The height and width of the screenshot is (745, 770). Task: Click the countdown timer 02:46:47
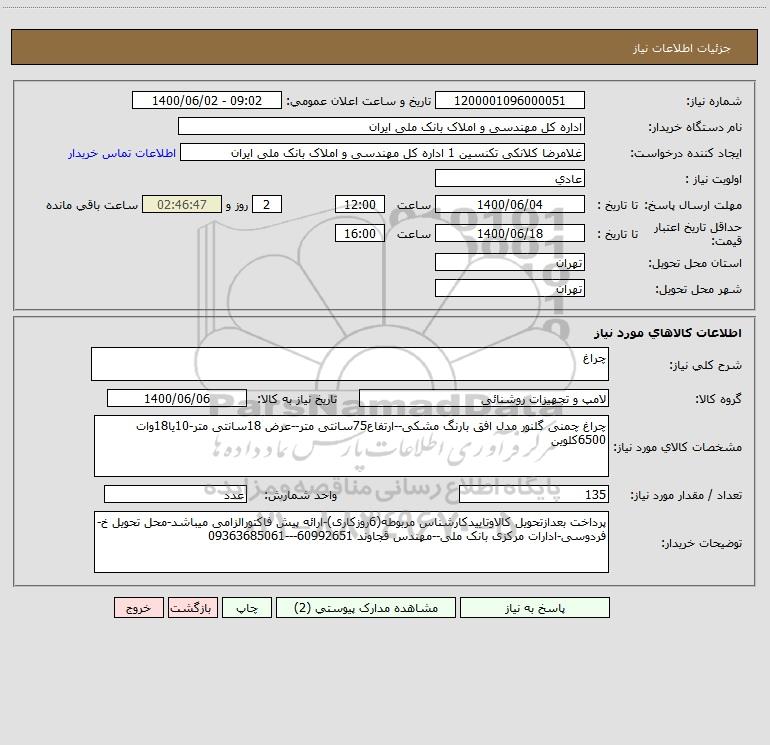(x=182, y=204)
